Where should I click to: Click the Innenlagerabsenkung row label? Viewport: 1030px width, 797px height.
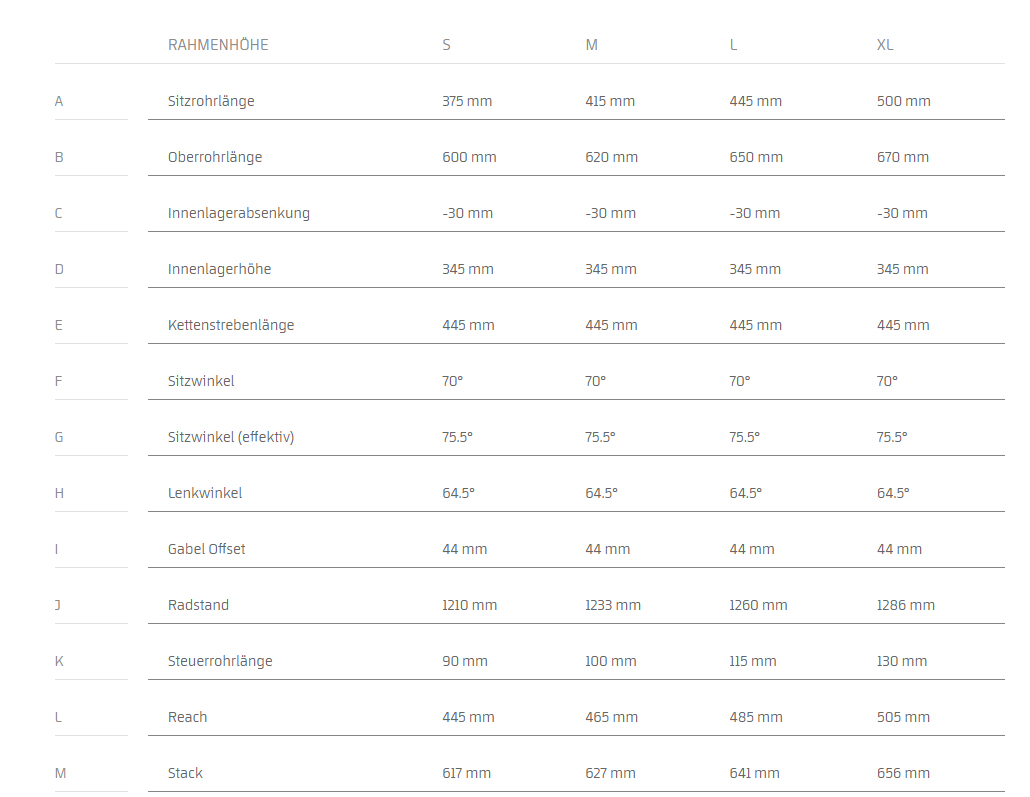click(239, 213)
